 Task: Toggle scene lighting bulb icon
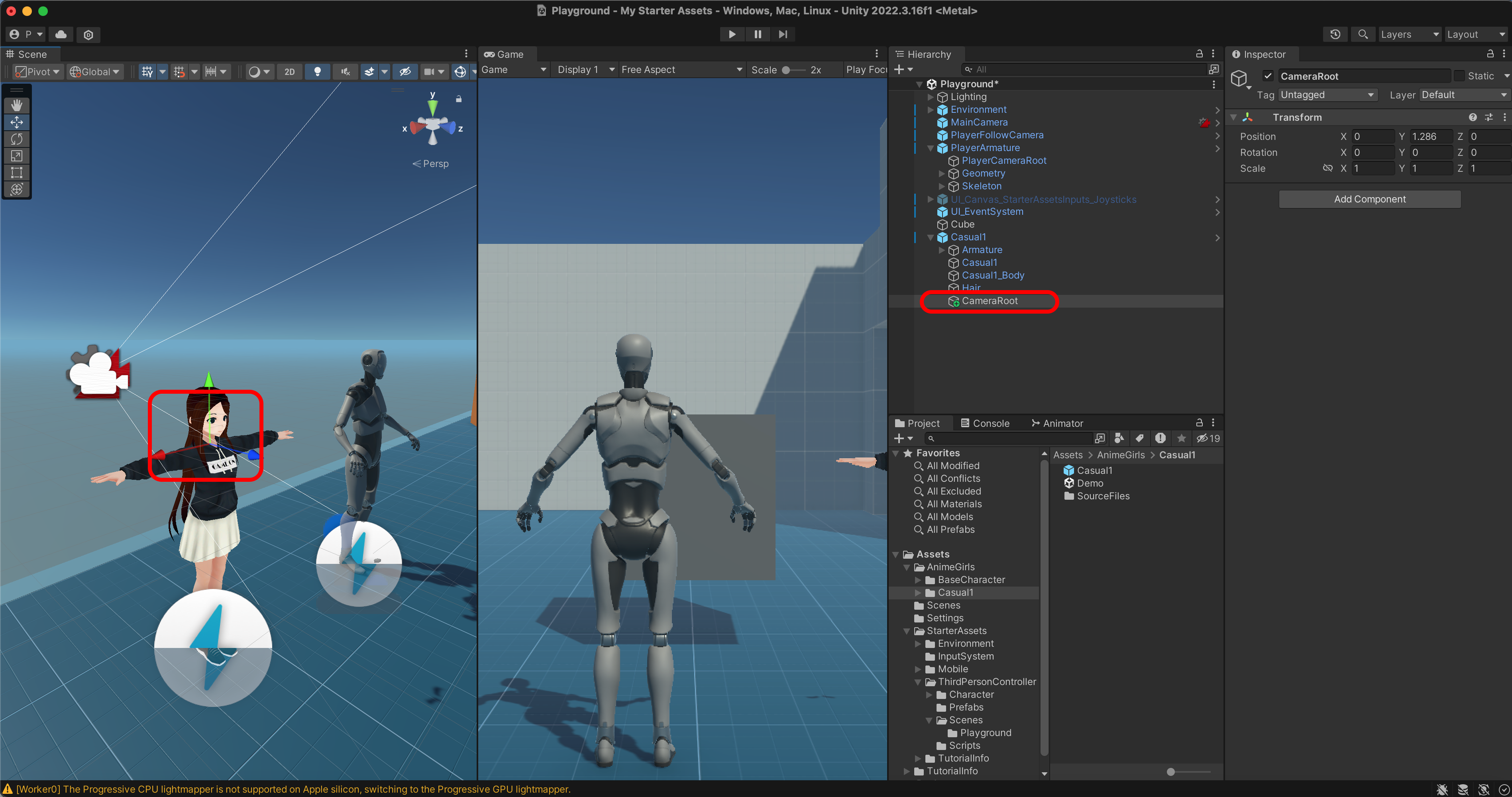318,72
